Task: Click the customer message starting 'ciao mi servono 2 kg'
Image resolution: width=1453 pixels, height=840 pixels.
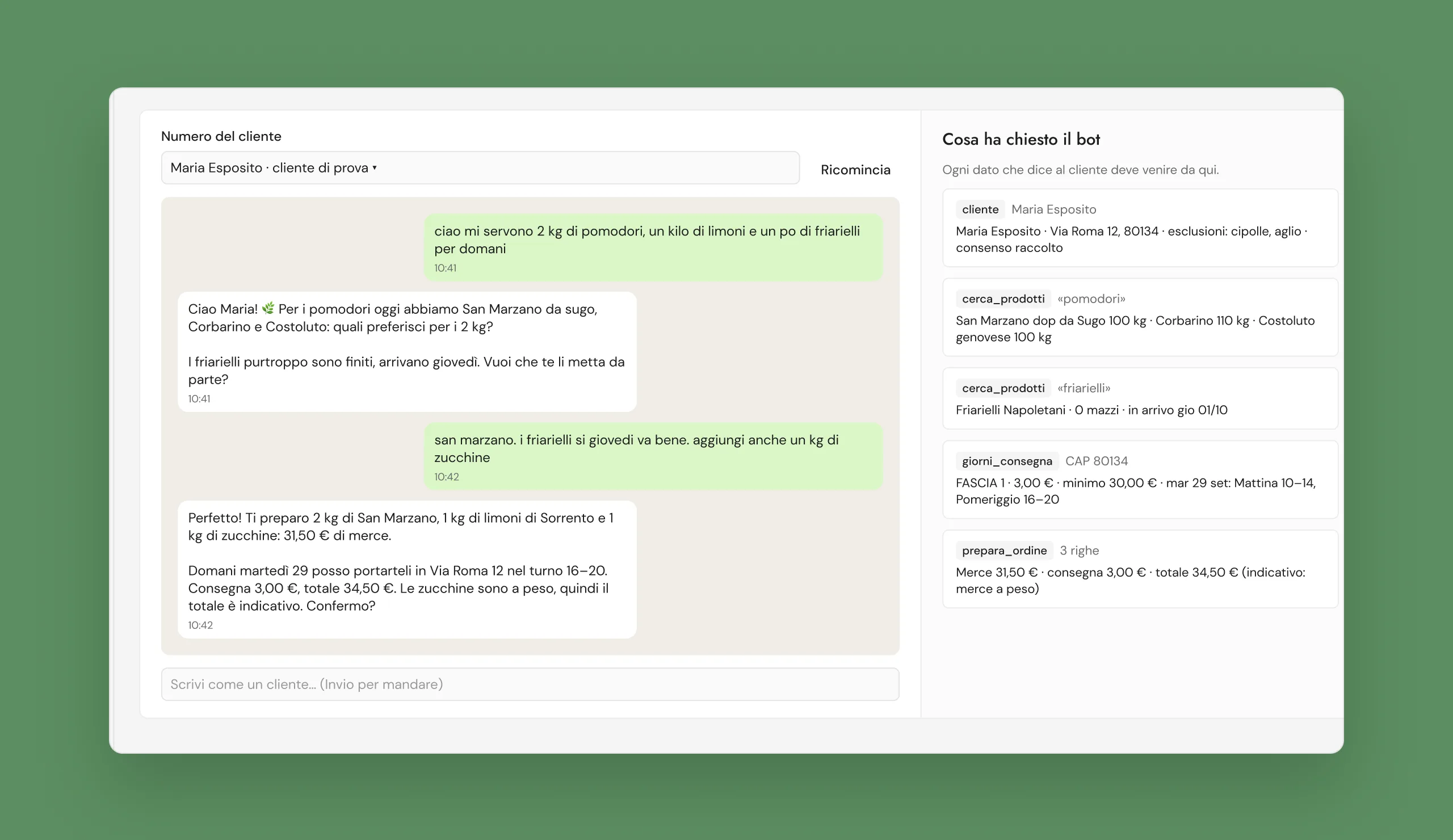Action: 653,247
